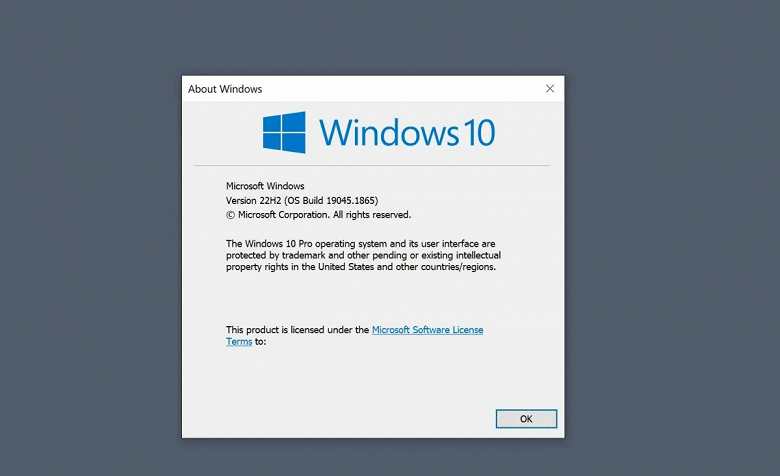Click the Windows 10 logo icon

[x=284, y=132]
